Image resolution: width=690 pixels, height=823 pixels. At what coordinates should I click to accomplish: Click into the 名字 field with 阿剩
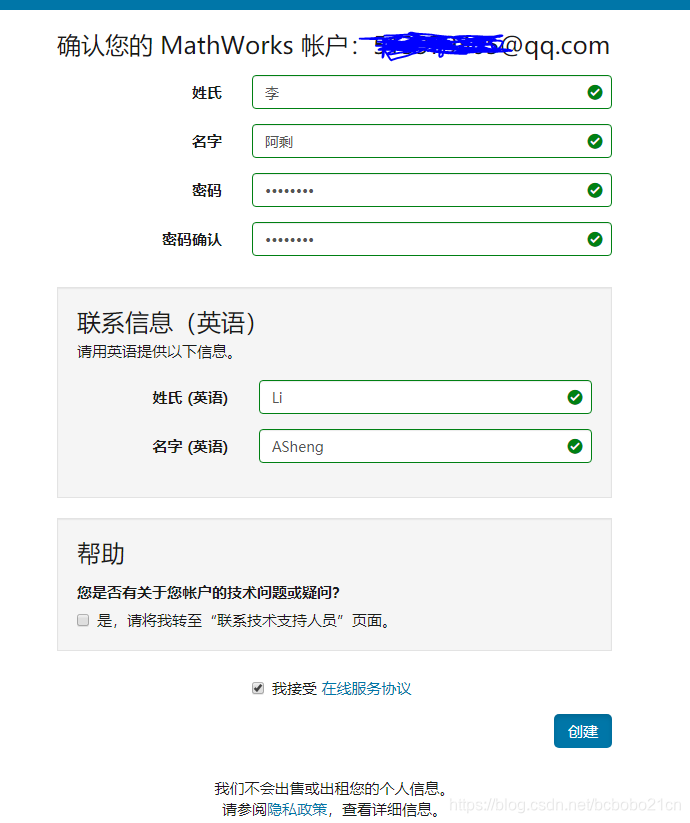(420, 142)
